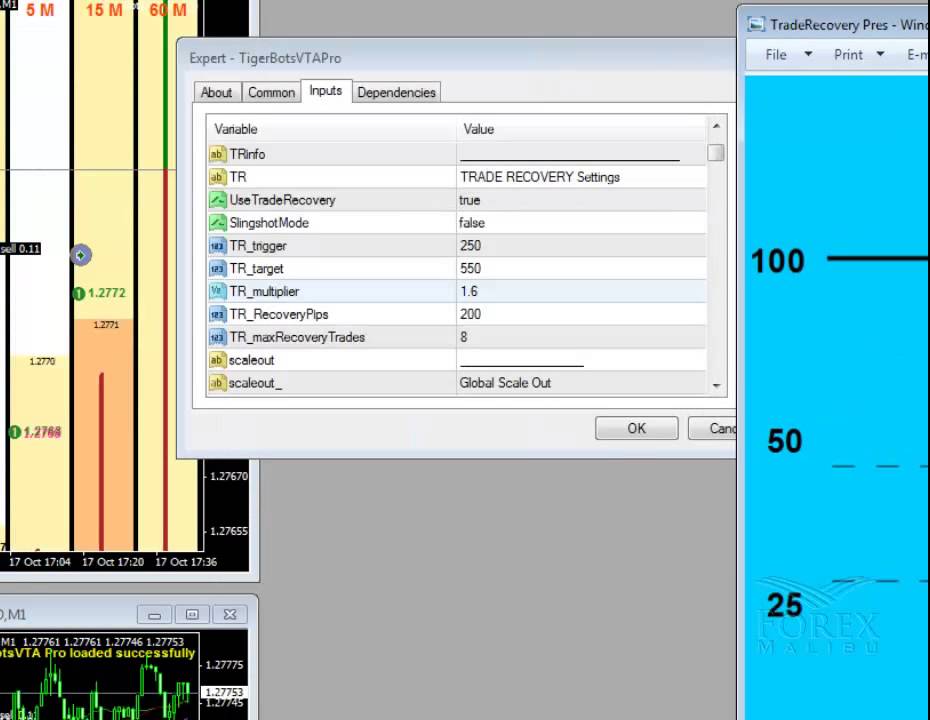Click the 15 M timeframe label
The height and width of the screenshot is (720, 930).
click(x=104, y=10)
